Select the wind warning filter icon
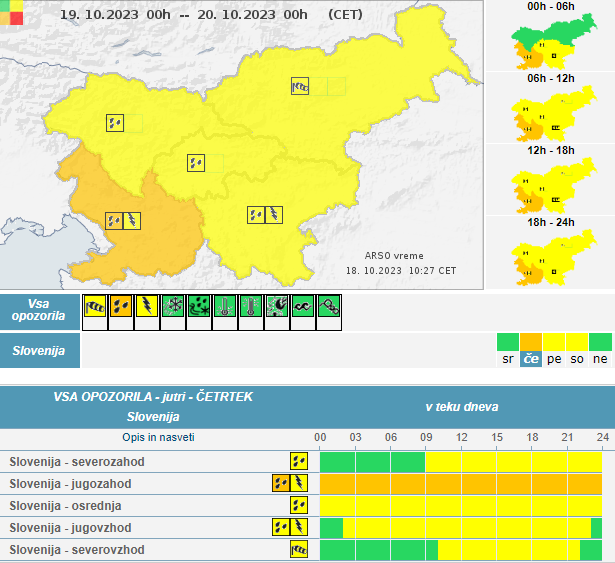 pyautogui.click(x=95, y=307)
